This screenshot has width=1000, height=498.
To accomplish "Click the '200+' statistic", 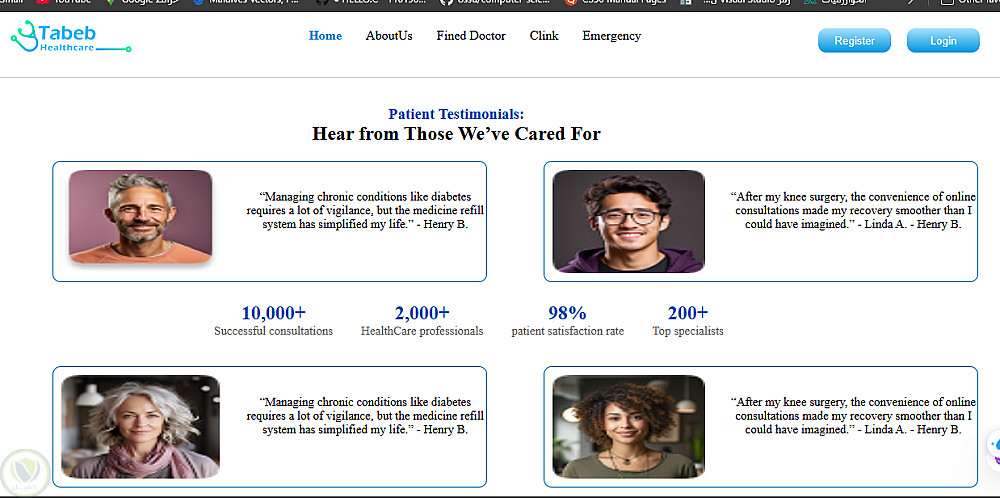I will 688,313.
